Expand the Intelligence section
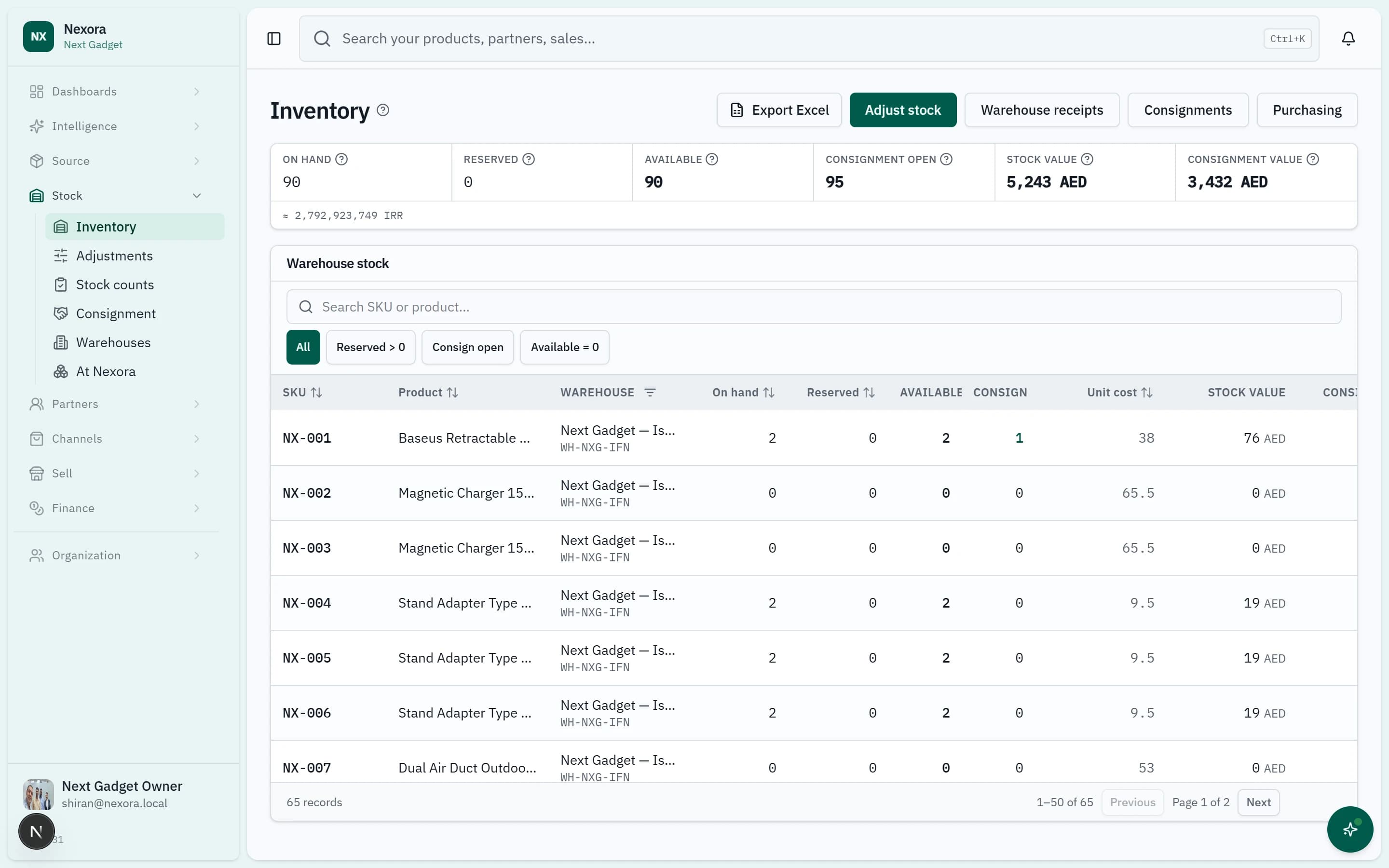The width and height of the screenshot is (1389, 868). [115, 126]
